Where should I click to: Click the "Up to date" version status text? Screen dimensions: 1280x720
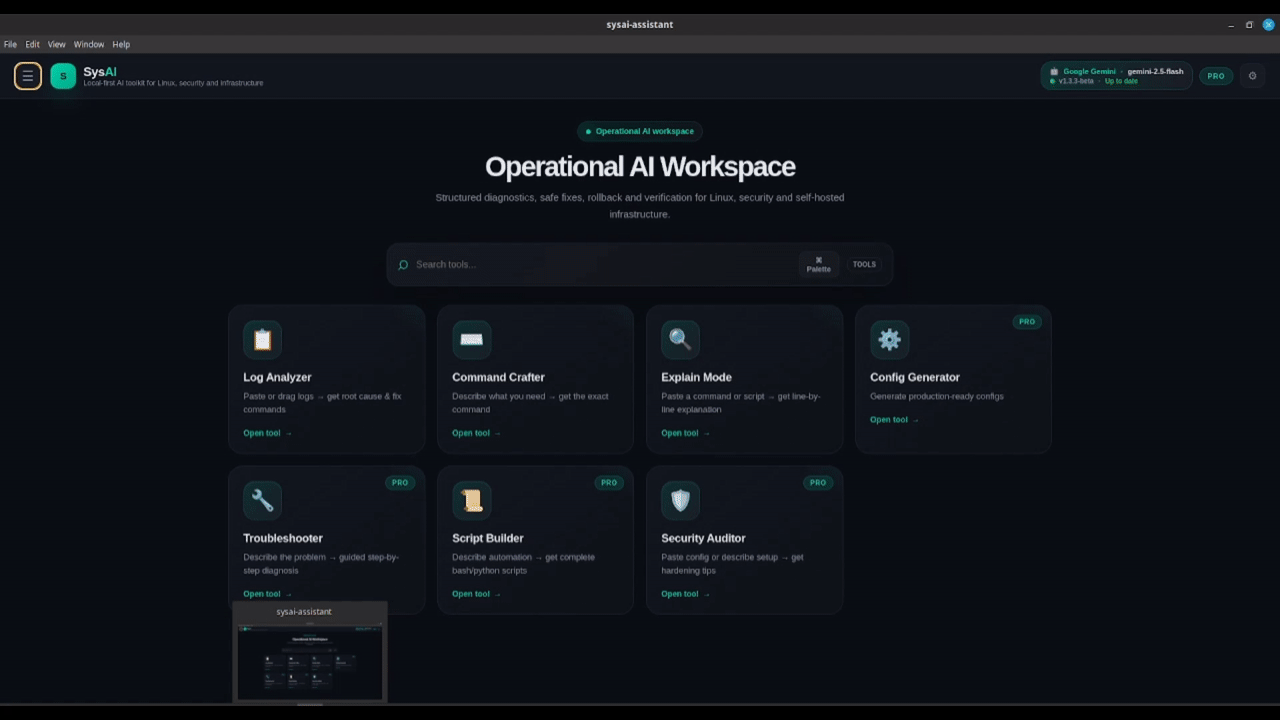point(1121,81)
